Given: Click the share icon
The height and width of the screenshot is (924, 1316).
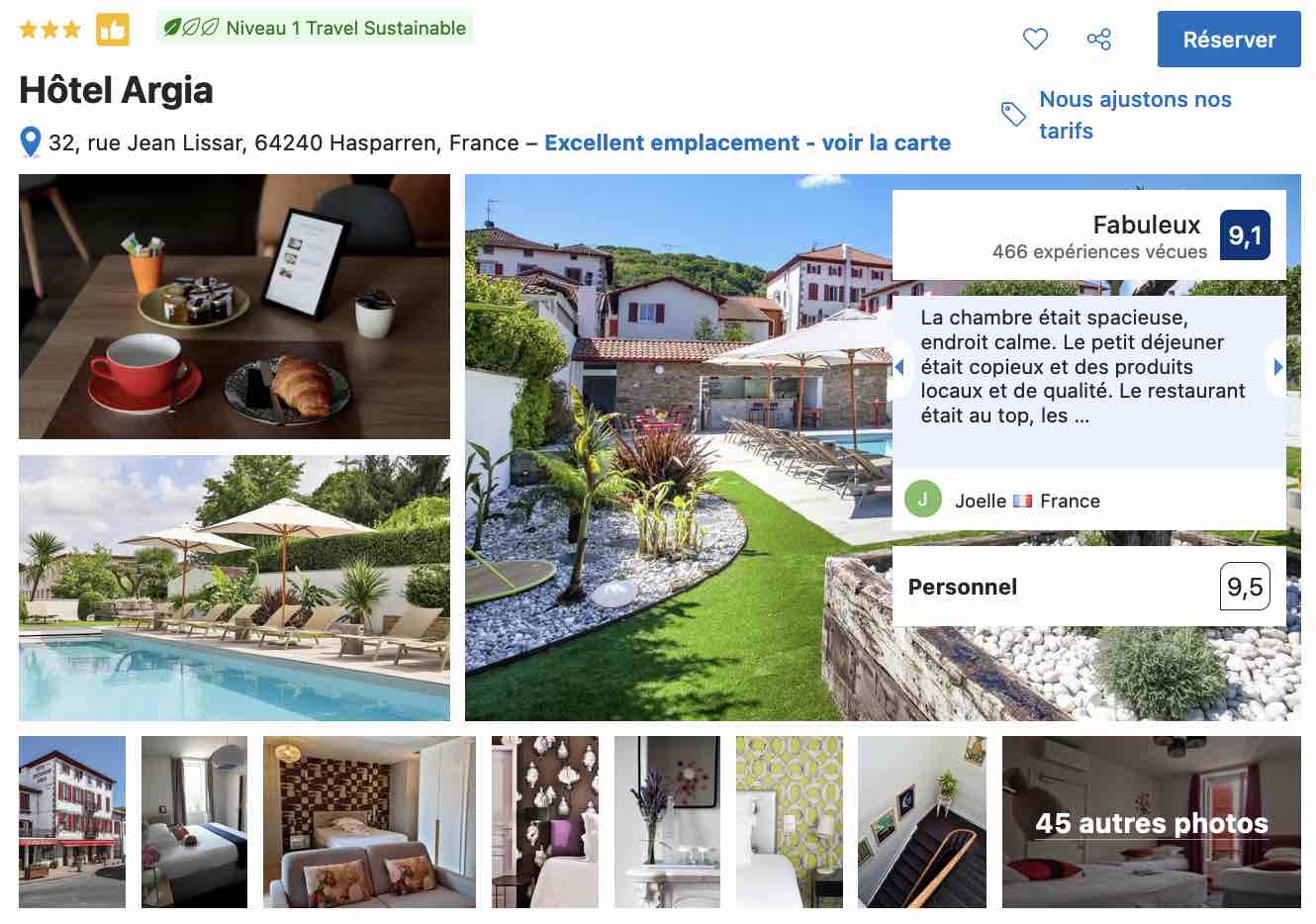Looking at the screenshot, I should 1098,39.
